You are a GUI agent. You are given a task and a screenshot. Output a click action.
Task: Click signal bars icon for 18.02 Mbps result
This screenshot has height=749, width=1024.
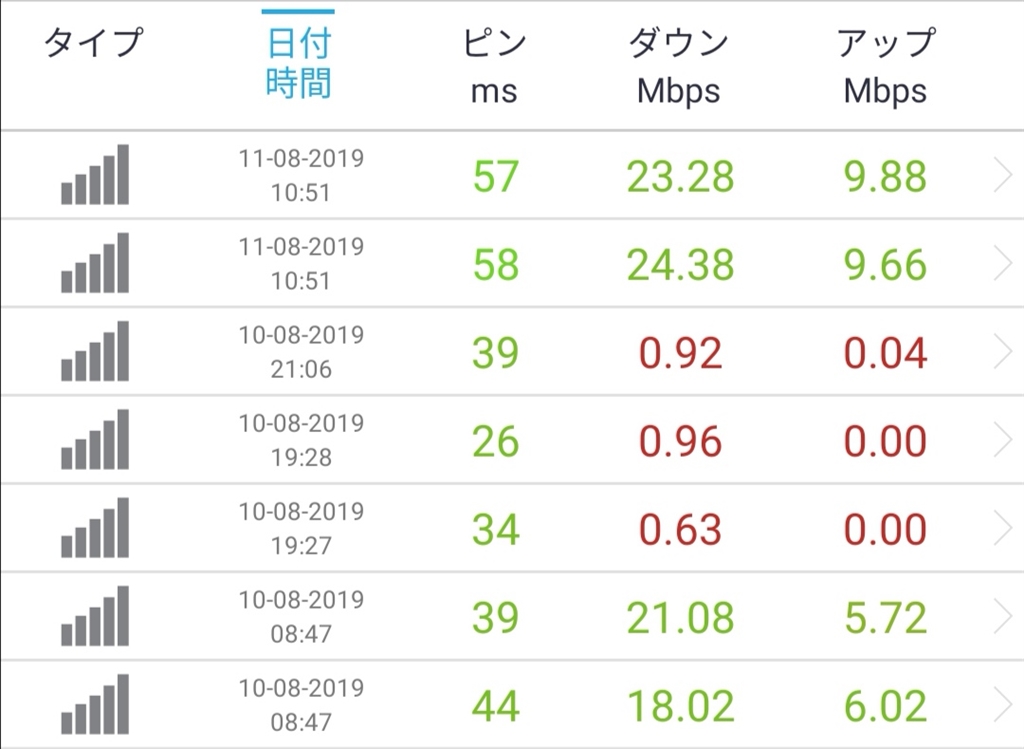pos(95,704)
